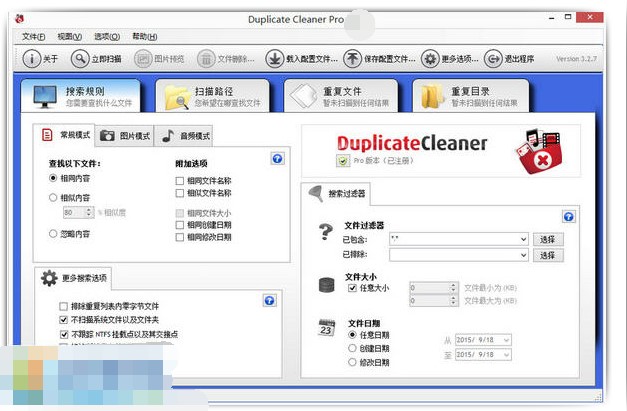Uncheck the 任意大小 checkbox
627x411 pixels.
[x=352, y=288]
